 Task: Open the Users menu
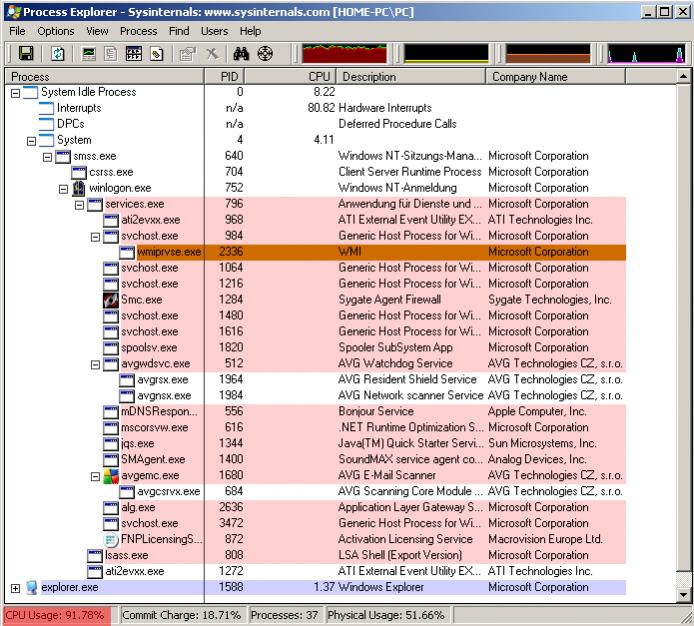click(214, 31)
